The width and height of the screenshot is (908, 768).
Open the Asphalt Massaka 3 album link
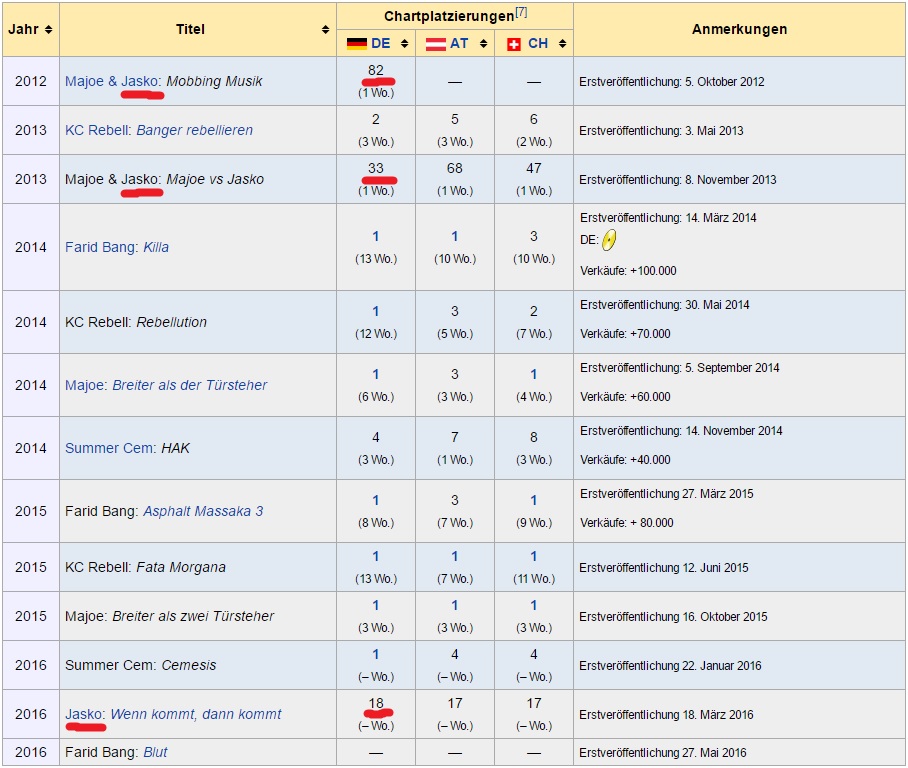click(203, 511)
